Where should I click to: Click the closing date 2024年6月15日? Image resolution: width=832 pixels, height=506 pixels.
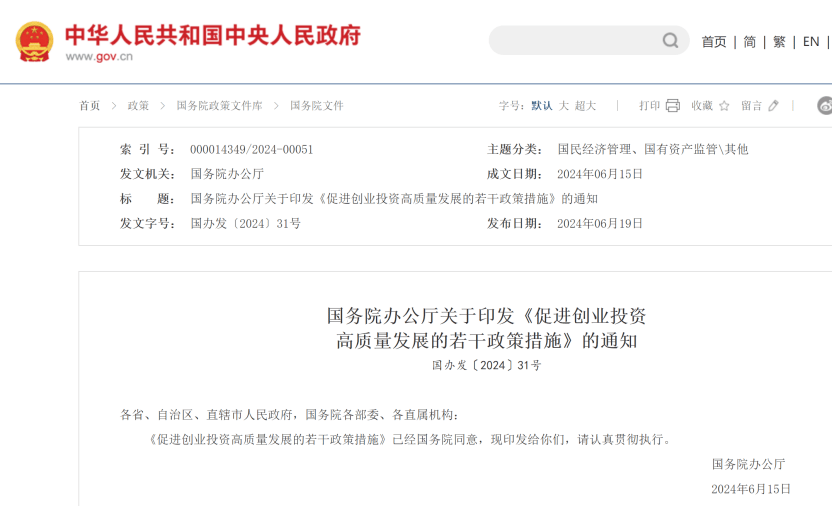[x=751, y=489]
